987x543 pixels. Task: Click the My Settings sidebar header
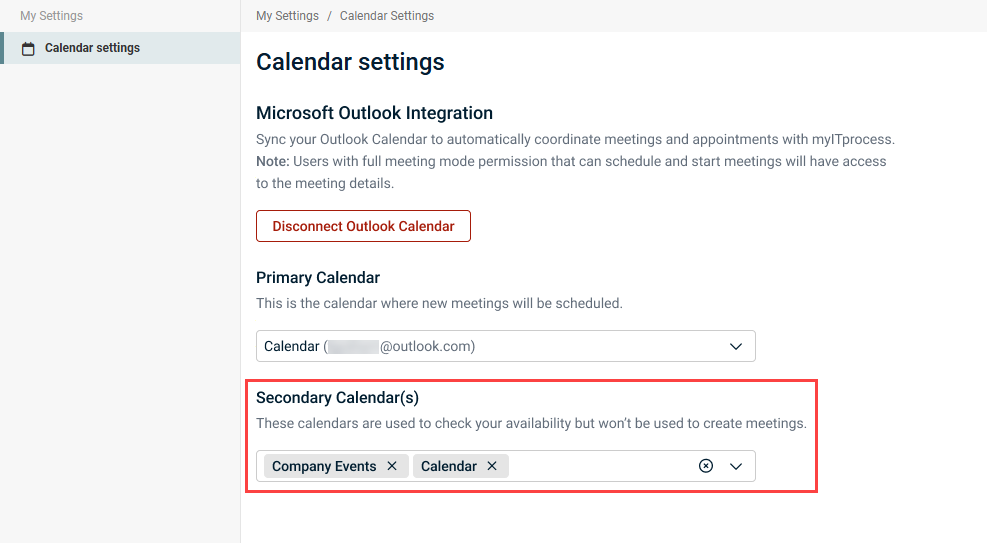click(x=52, y=16)
